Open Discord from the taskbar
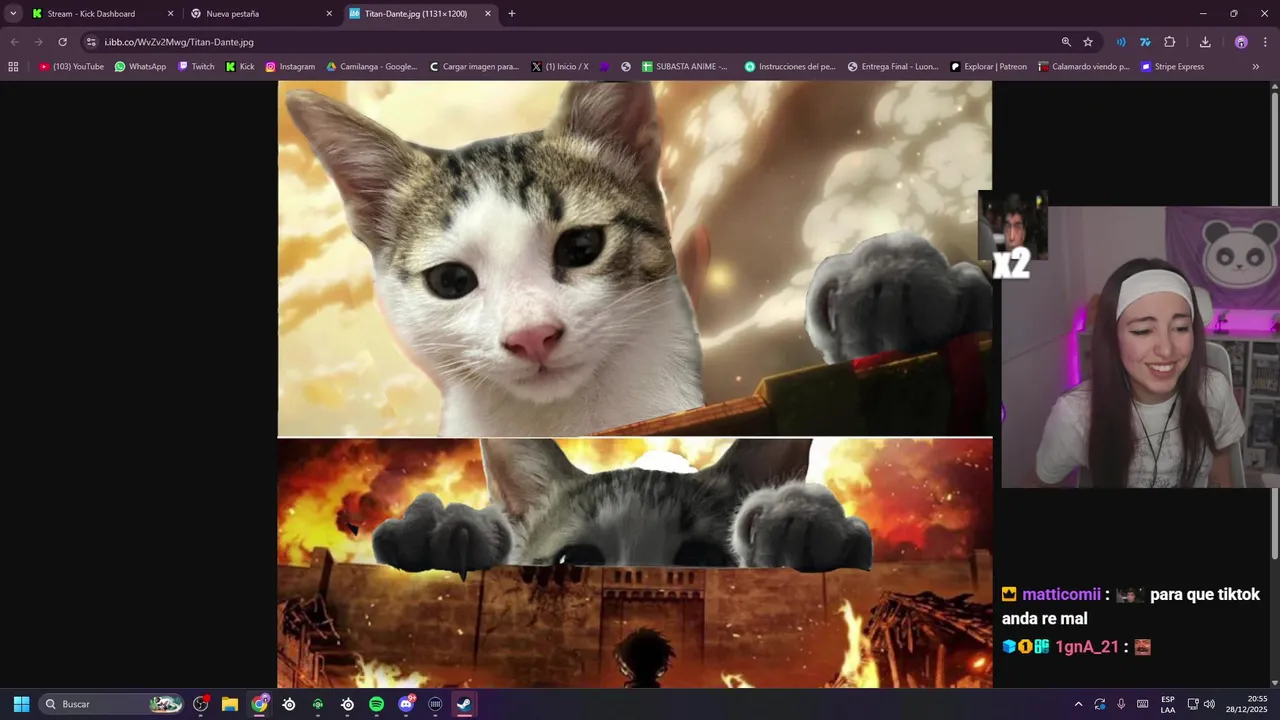1280x720 pixels. click(x=406, y=704)
